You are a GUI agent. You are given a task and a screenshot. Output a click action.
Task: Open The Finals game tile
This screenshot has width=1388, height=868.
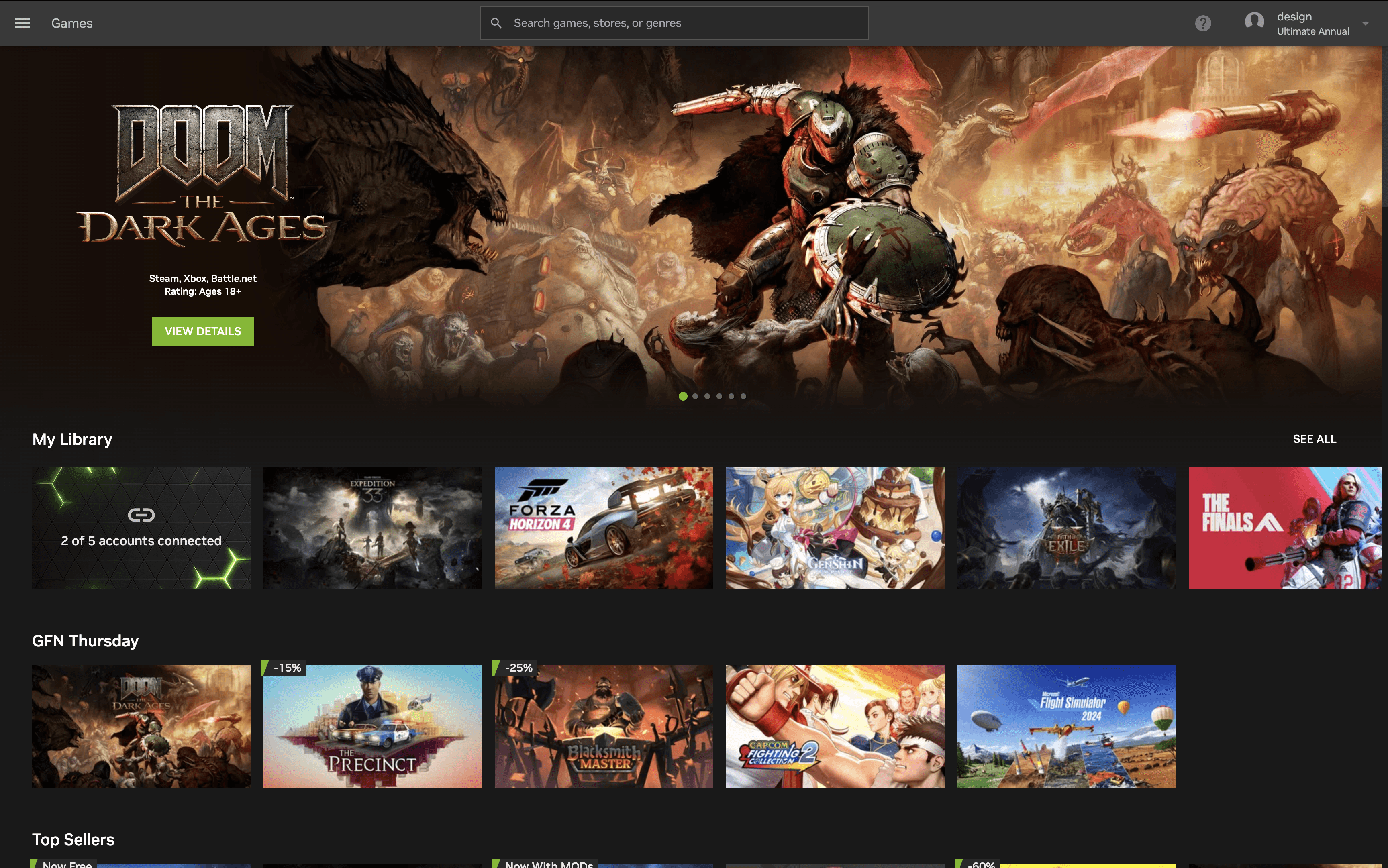[1284, 528]
